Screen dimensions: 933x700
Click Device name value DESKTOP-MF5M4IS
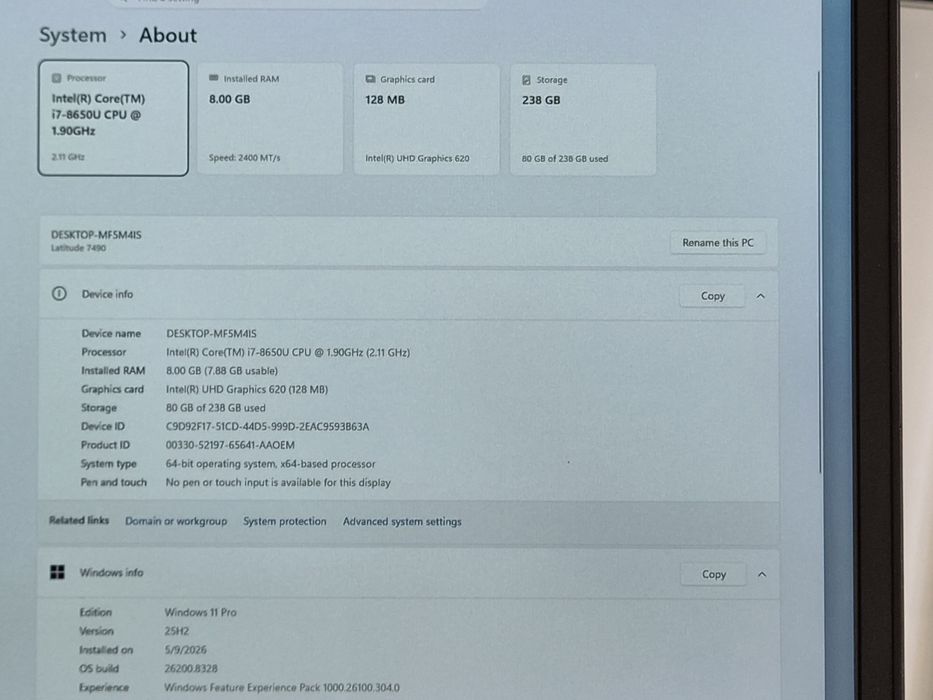click(x=211, y=333)
